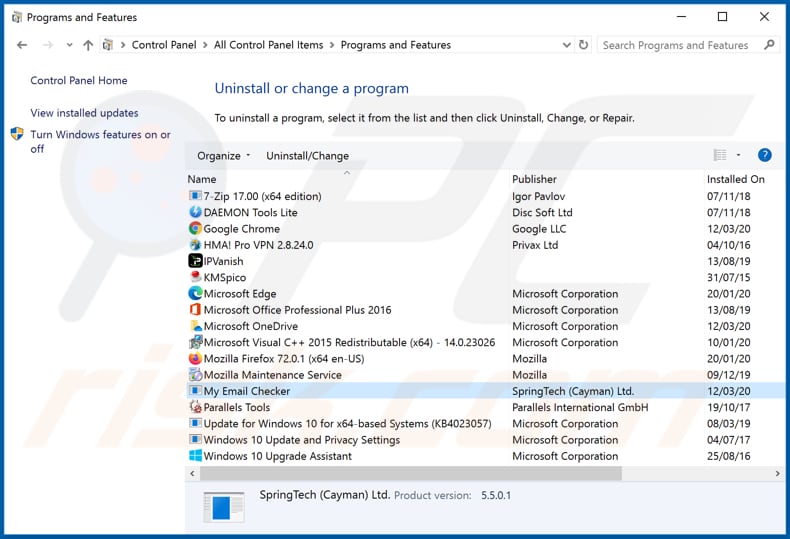Click the Microsoft Edge icon
790x539 pixels.
195,293
